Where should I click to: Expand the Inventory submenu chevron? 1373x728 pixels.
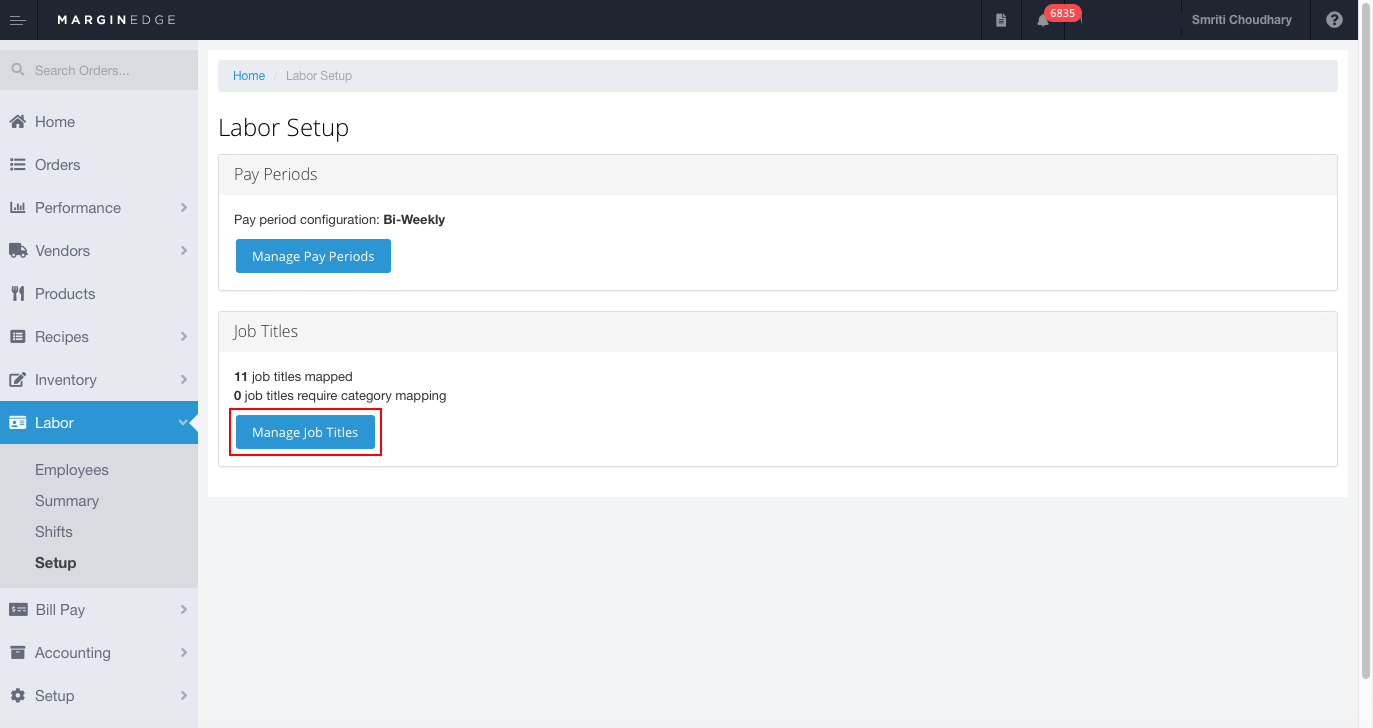point(184,379)
